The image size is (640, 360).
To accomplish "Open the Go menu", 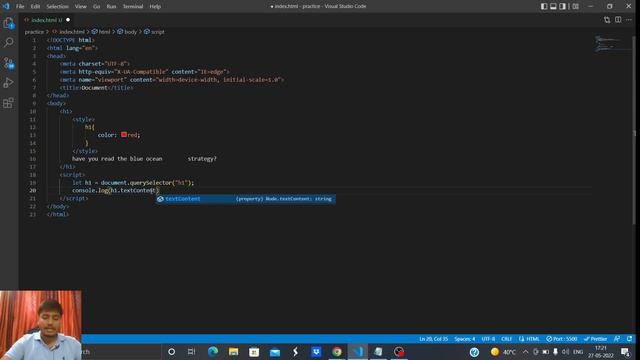I will [x=97, y=6].
